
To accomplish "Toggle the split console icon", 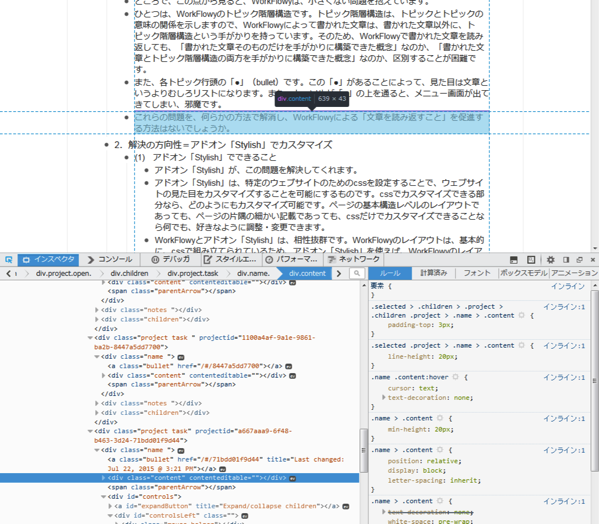I will coord(514,260).
